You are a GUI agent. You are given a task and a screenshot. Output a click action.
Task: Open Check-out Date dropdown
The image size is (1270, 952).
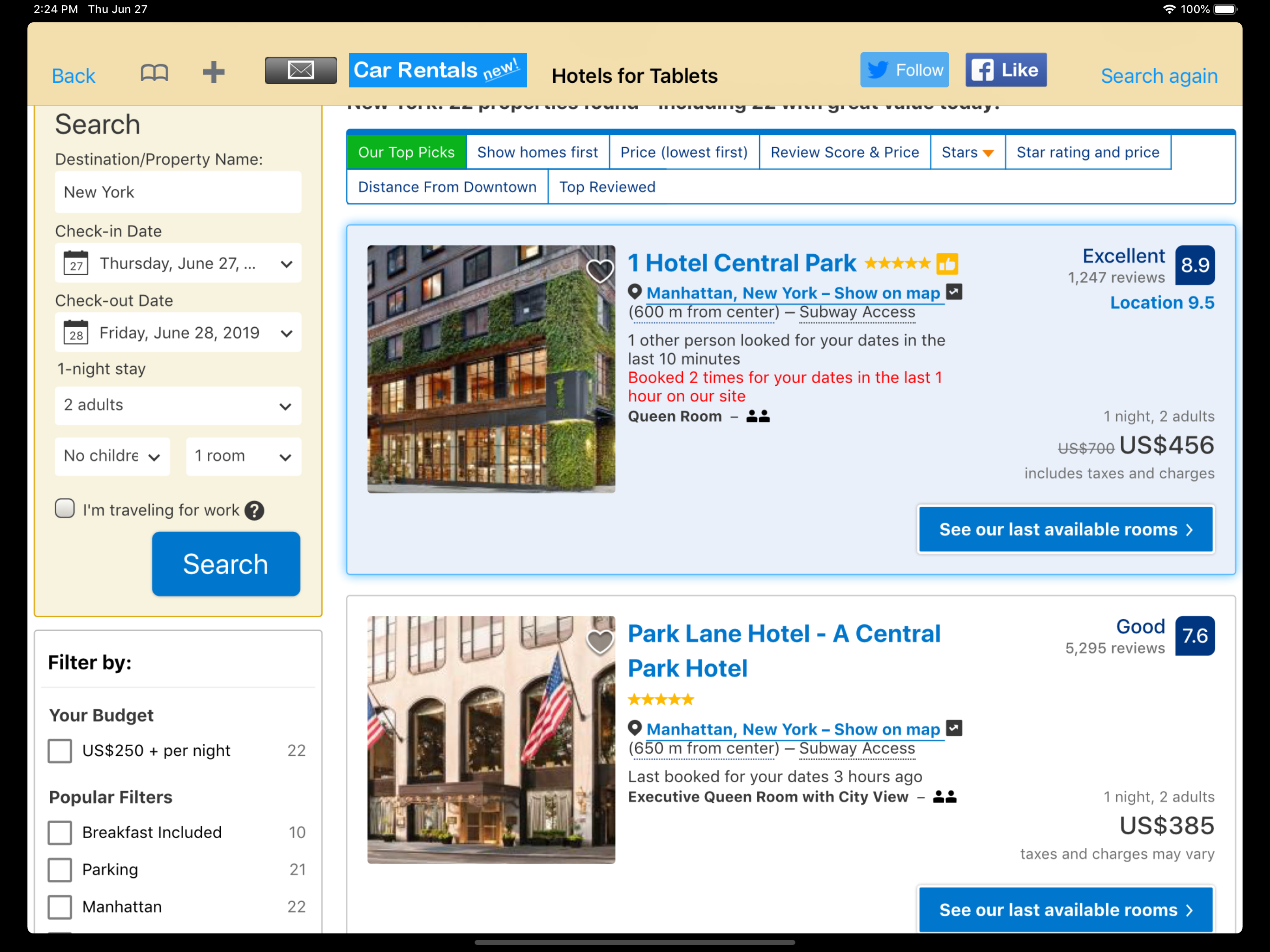coord(178,332)
